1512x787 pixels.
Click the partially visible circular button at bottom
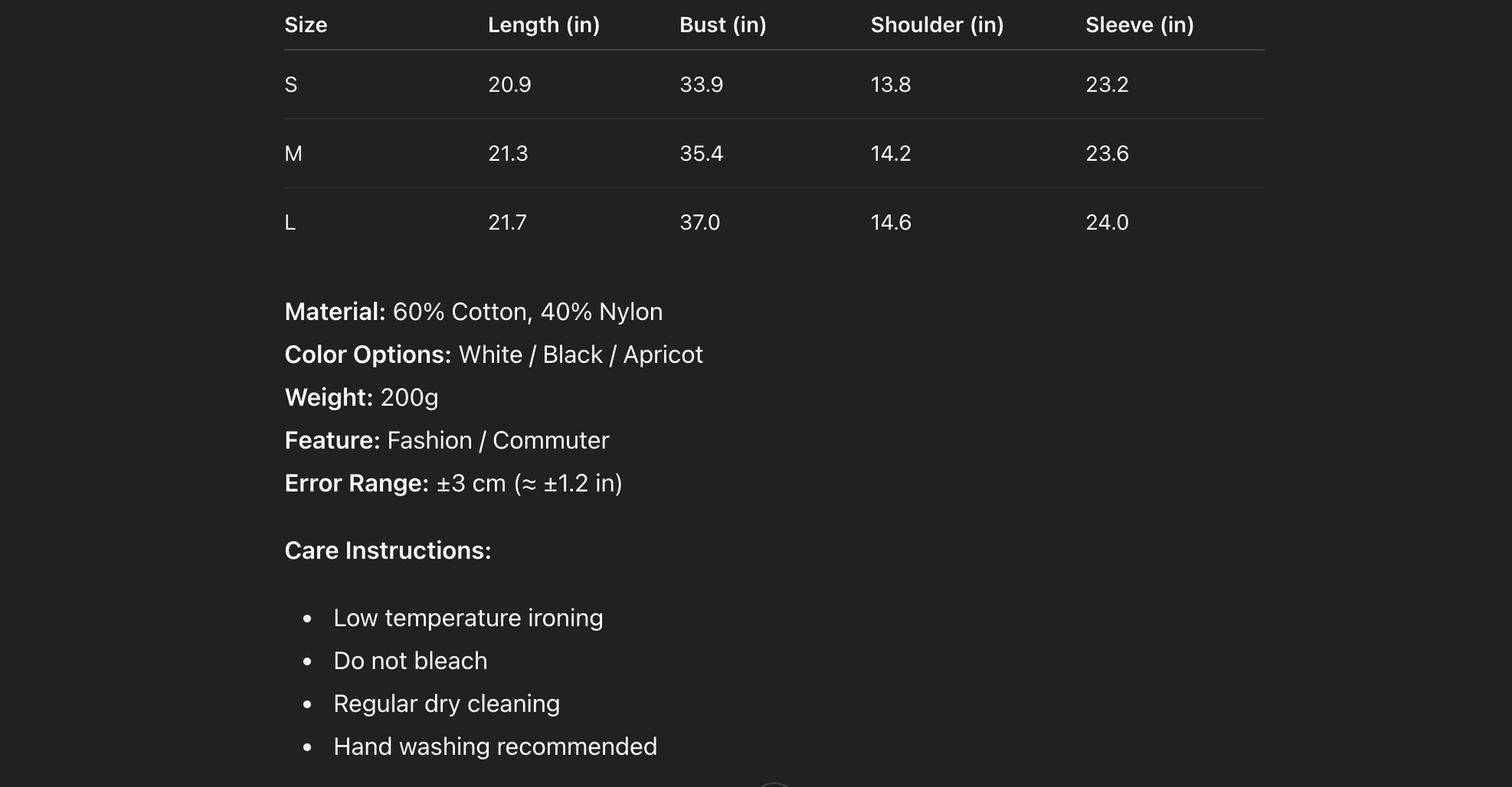pos(774,785)
